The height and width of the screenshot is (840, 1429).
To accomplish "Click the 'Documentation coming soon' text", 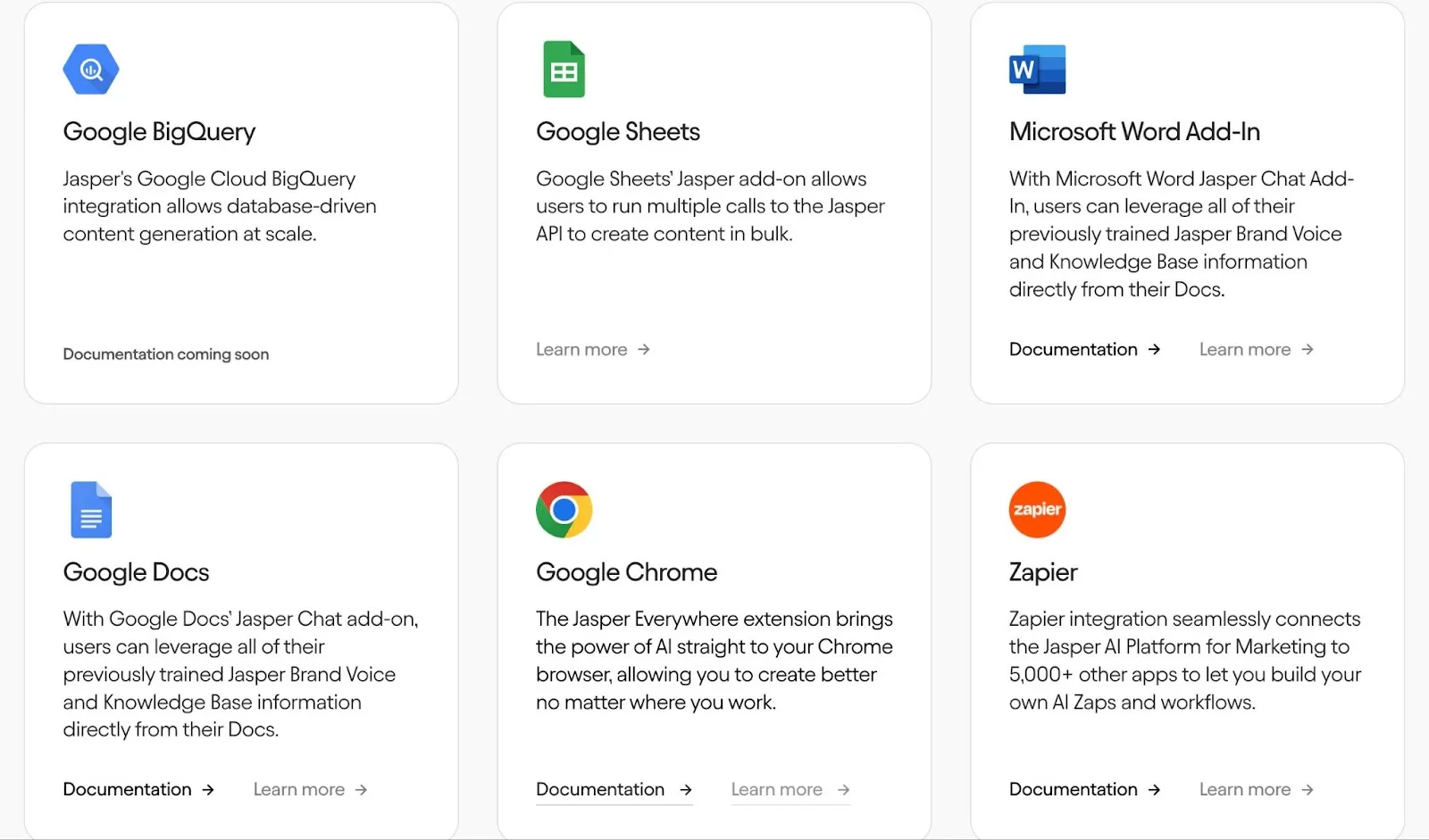I will tap(165, 354).
